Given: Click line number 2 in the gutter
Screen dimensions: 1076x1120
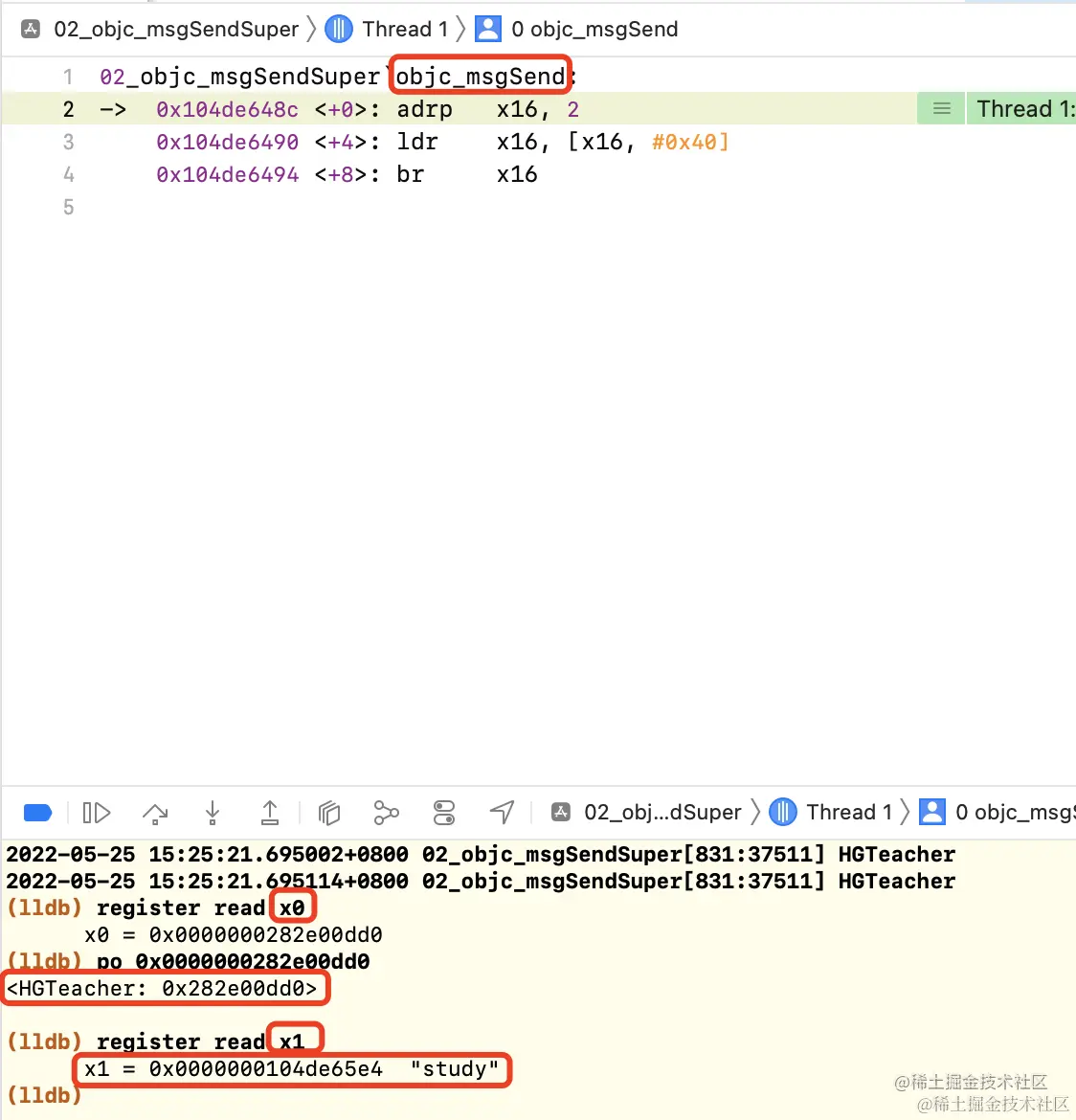Looking at the screenshot, I should (69, 109).
